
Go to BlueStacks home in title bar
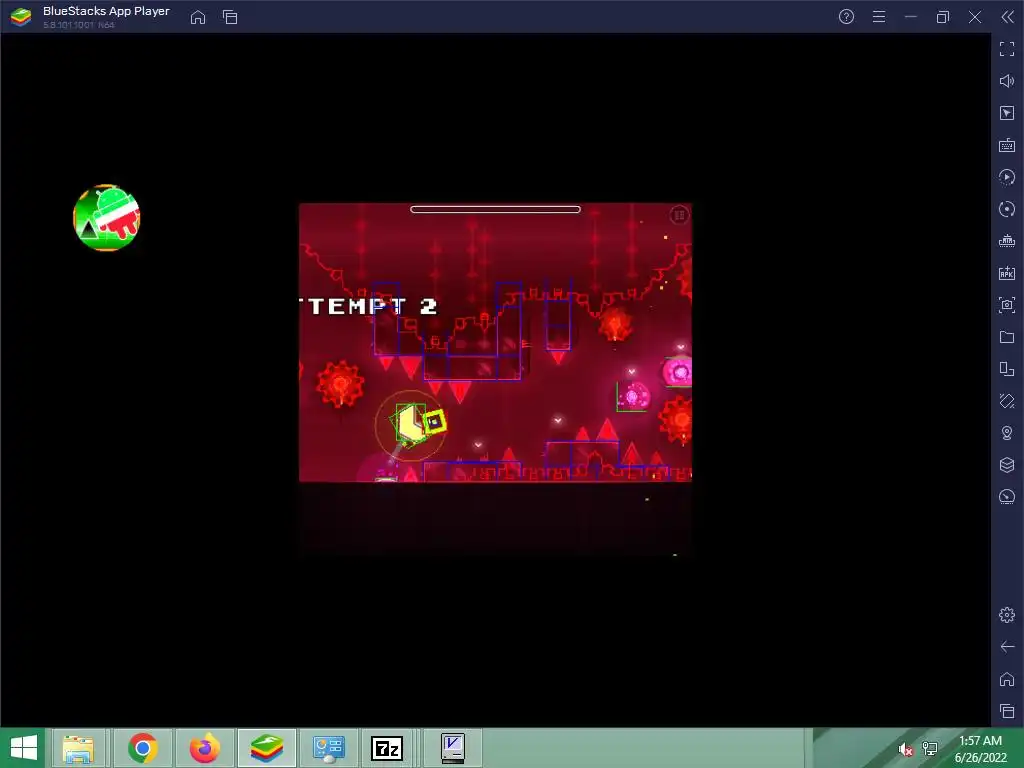tap(198, 17)
